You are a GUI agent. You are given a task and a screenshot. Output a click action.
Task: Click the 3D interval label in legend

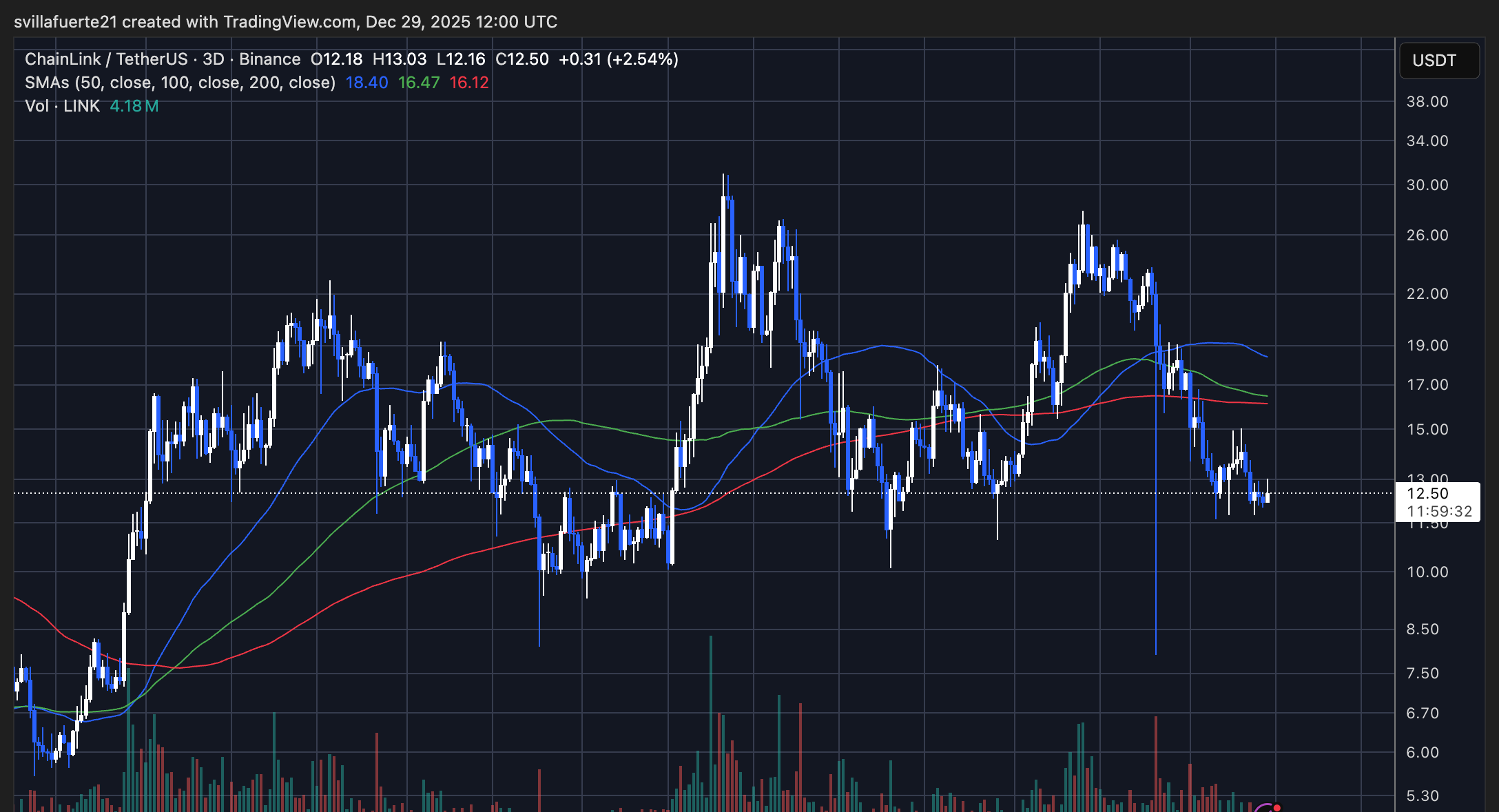click(x=213, y=59)
